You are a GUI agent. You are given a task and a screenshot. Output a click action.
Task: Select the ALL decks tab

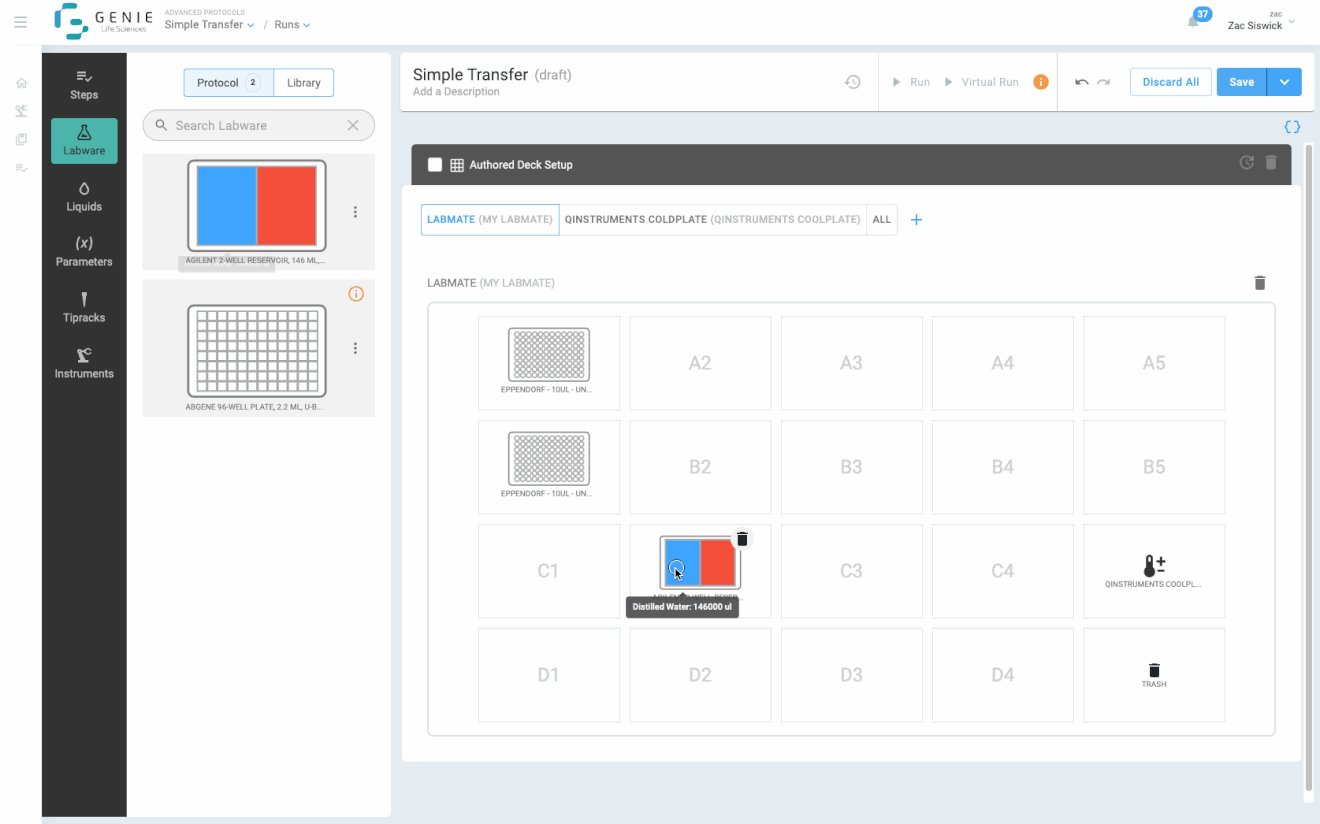881,220
